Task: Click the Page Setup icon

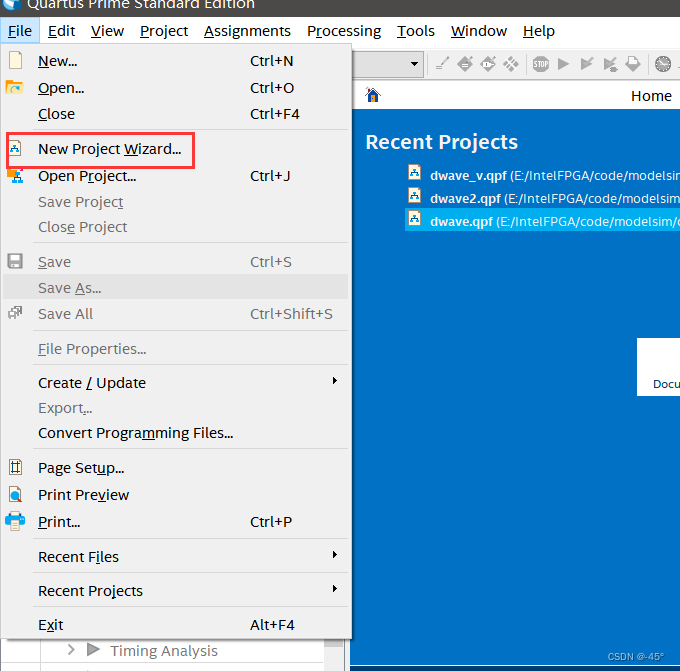Action: (16, 467)
